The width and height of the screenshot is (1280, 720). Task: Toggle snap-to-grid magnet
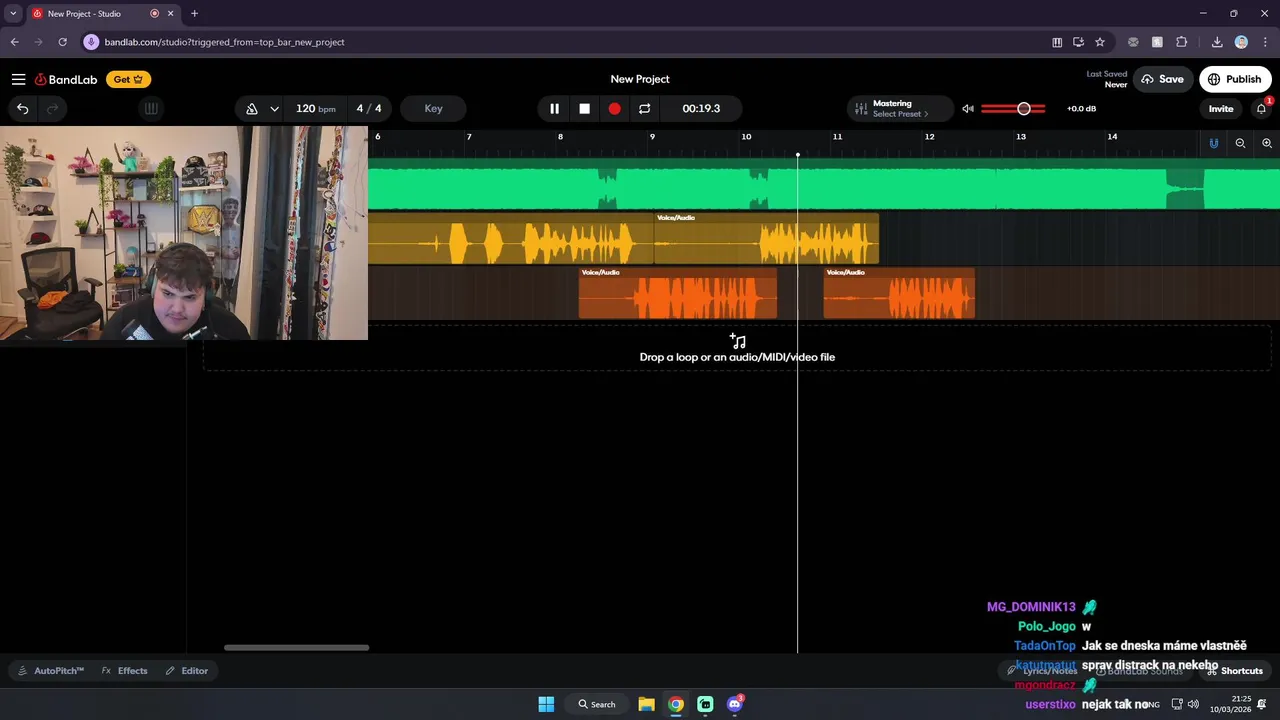1214,143
